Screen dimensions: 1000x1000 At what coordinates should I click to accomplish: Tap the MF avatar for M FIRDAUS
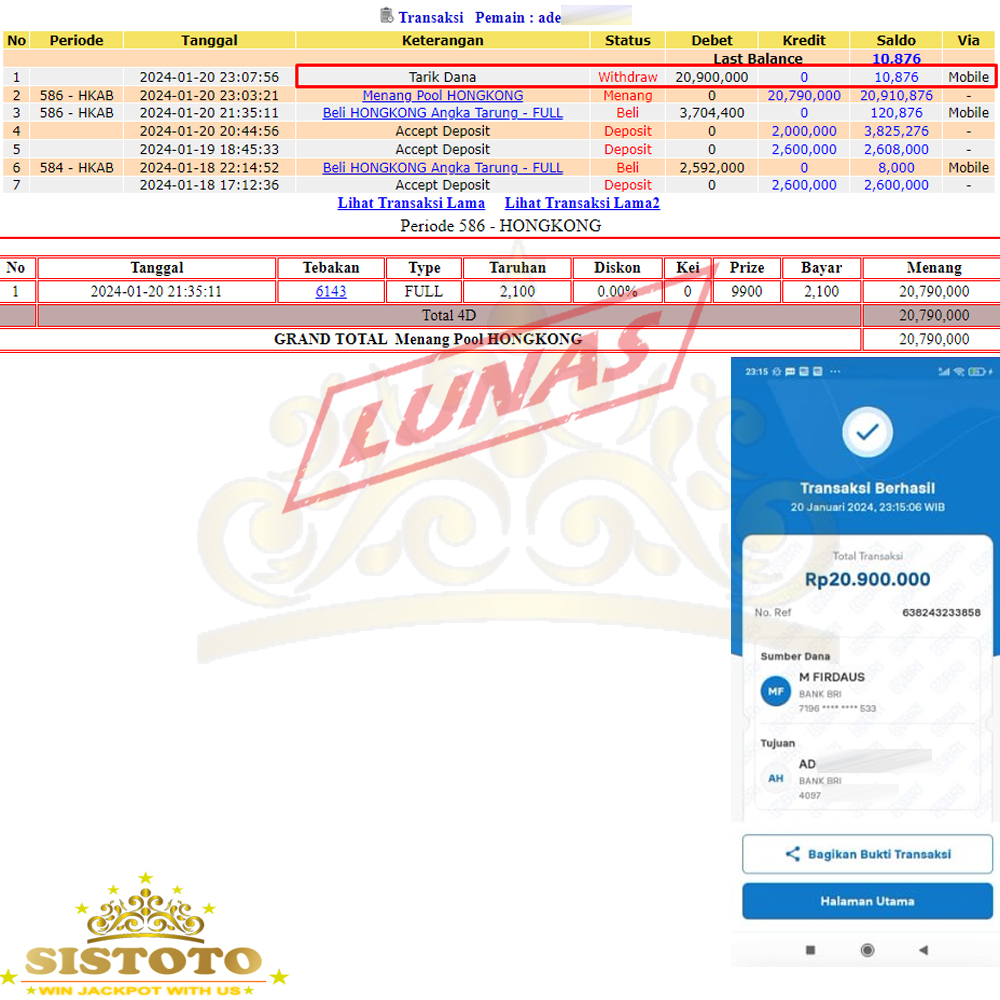point(774,691)
